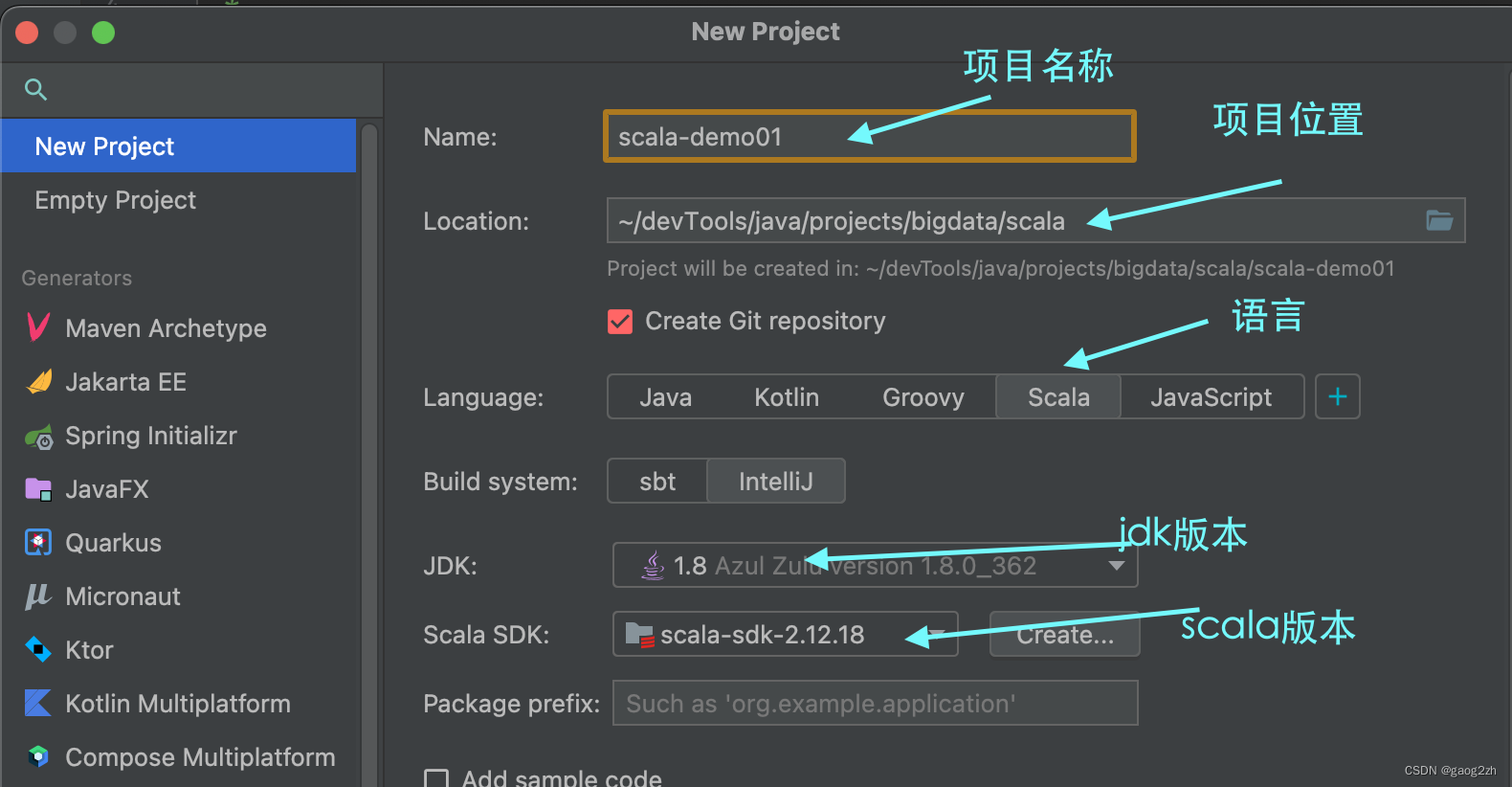The image size is (1512, 787).
Task: Click the Java cup icon in JDK field
Action: coord(653,565)
